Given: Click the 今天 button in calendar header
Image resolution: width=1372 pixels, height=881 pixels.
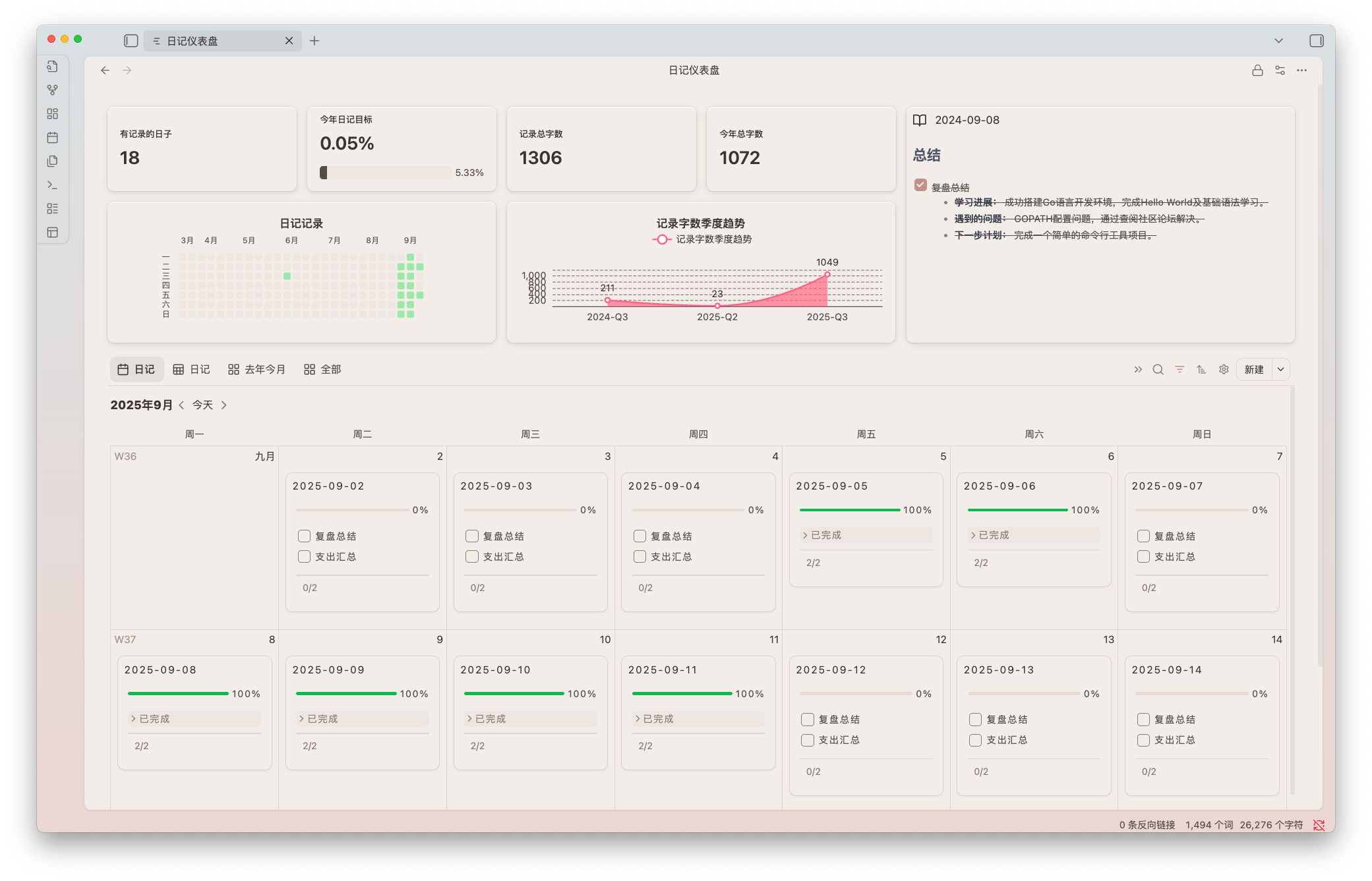Looking at the screenshot, I should pyautogui.click(x=202, y=405).
